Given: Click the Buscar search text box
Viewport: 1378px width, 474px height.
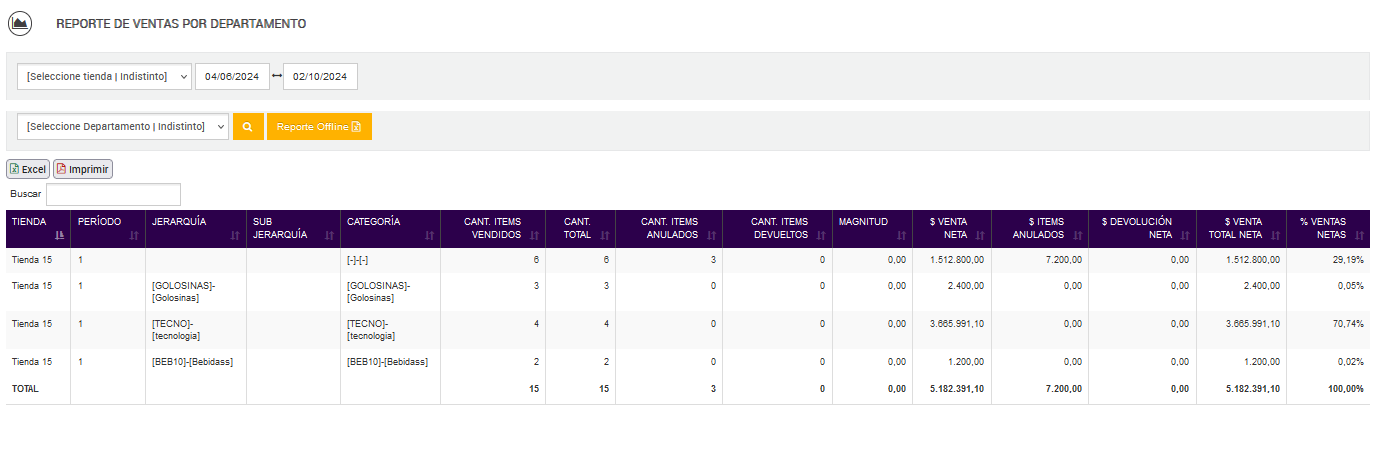Looking at the screenshot, I should [113, 194].
